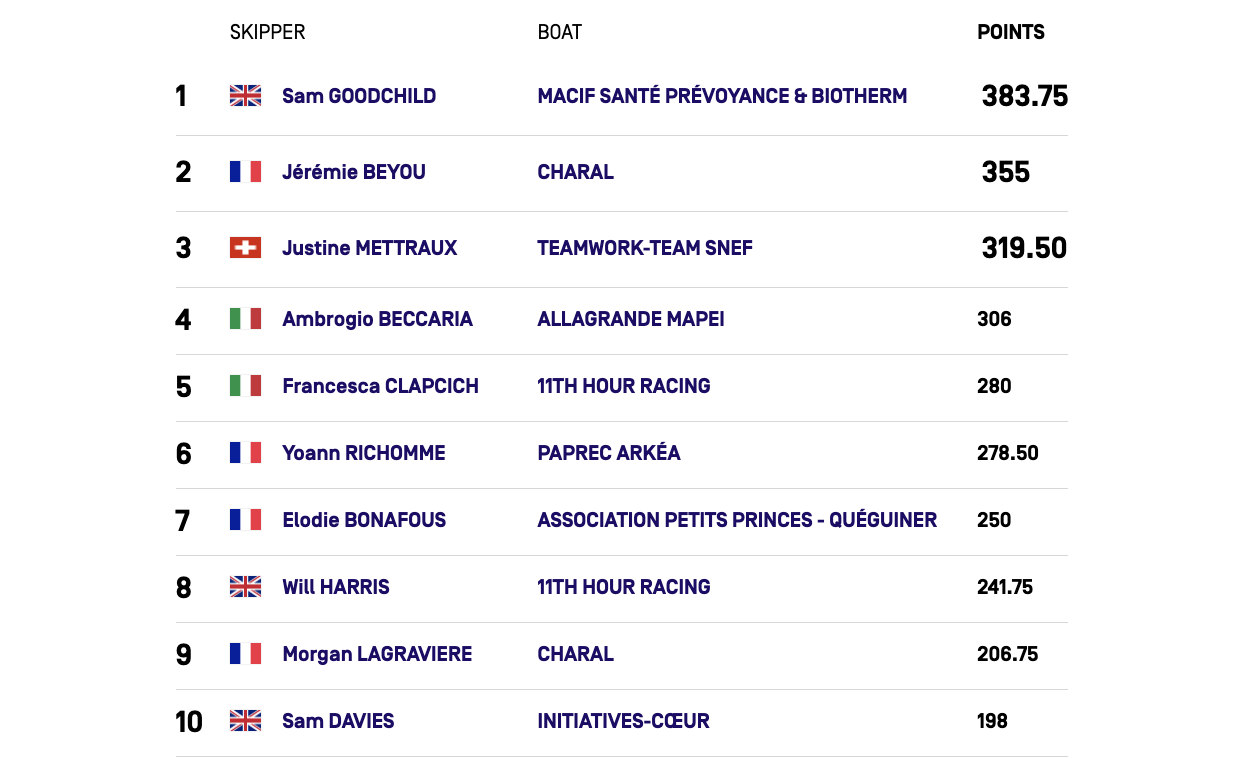This screenshot has width=1252, height=758.
Task: Click the ALLAGRANDE MAPEI boat link
Action: pos(631,319)
